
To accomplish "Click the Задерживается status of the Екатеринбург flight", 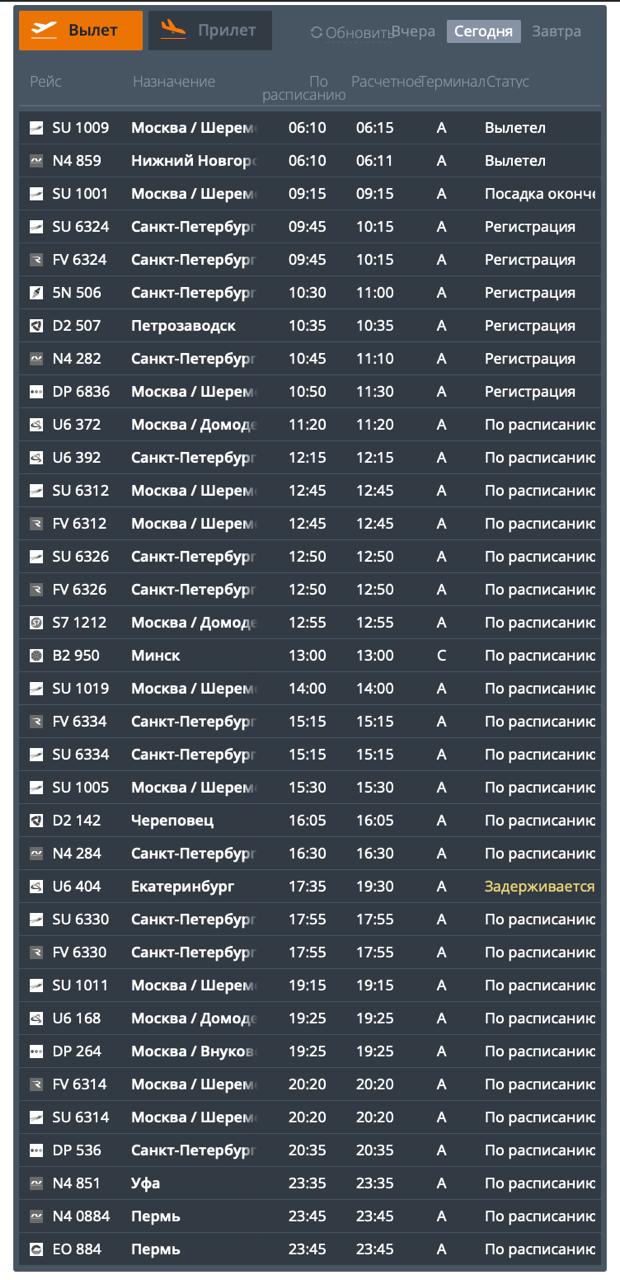I will pos(539,887).
